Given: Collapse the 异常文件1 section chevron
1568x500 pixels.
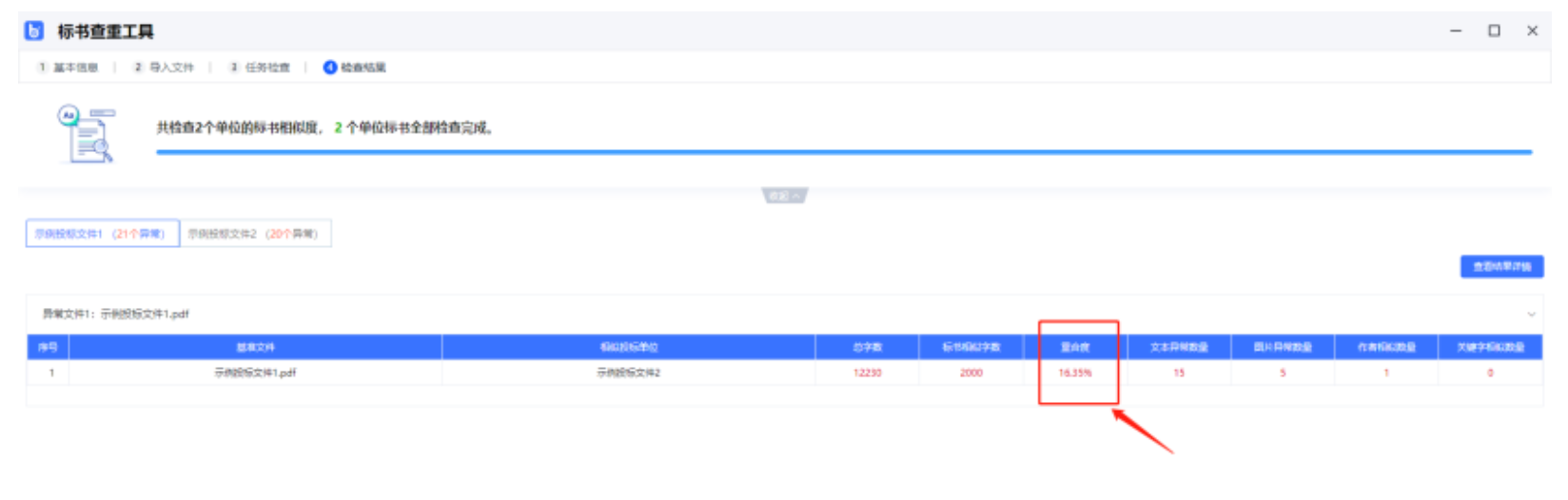Looking at the screenshot, I should pos(1531,314).
